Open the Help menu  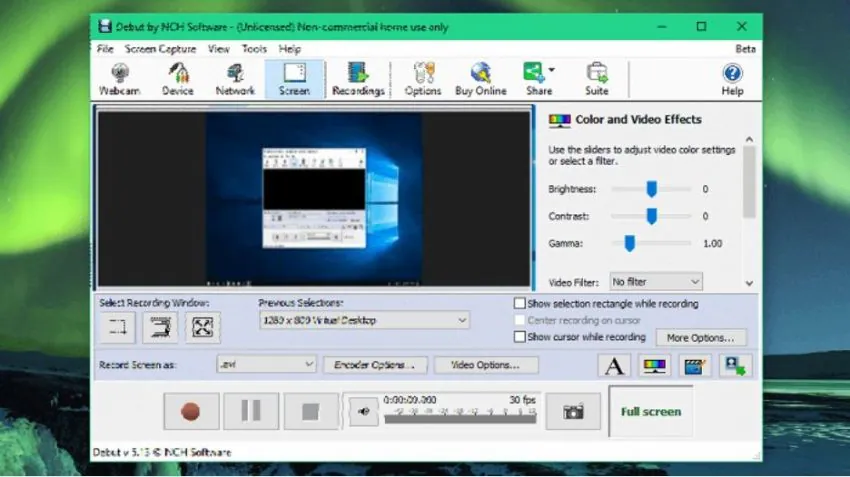click(289, 49)
